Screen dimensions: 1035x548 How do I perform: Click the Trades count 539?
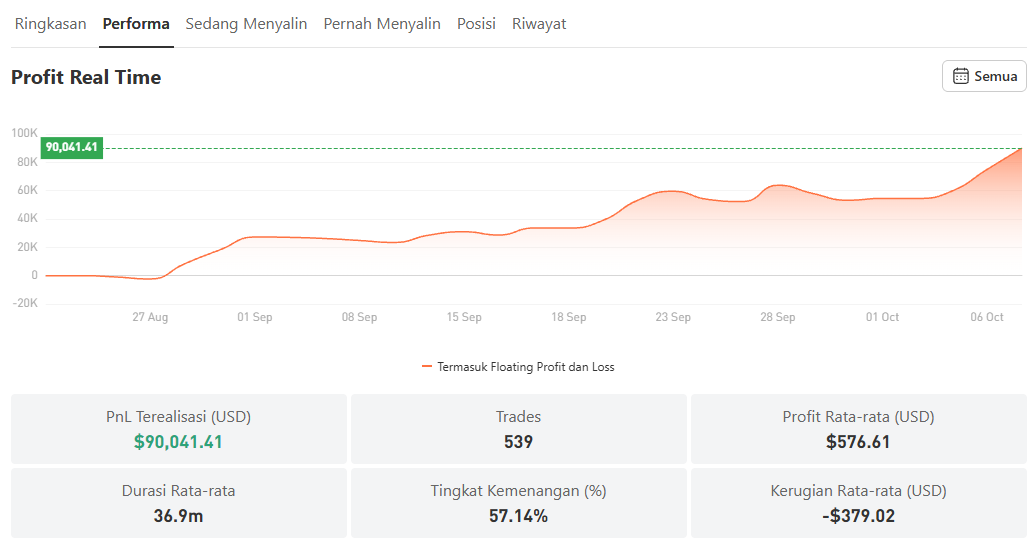(518, 442)
